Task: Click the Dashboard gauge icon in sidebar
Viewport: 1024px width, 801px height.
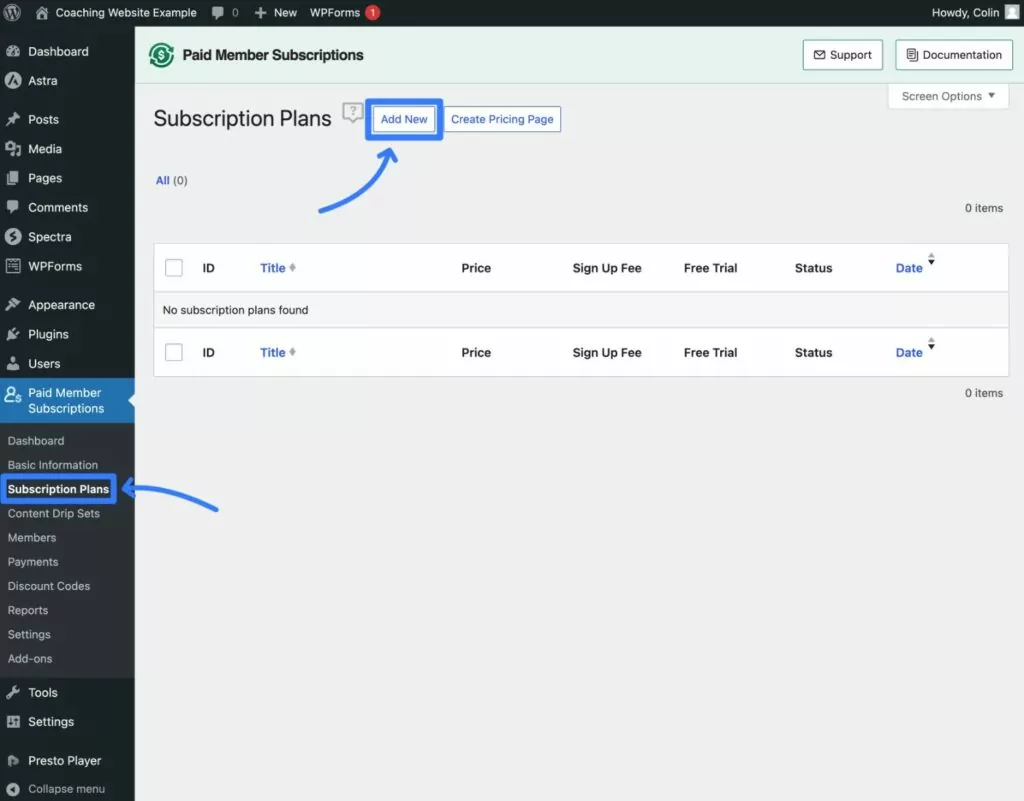Action: tap(13, 51)
